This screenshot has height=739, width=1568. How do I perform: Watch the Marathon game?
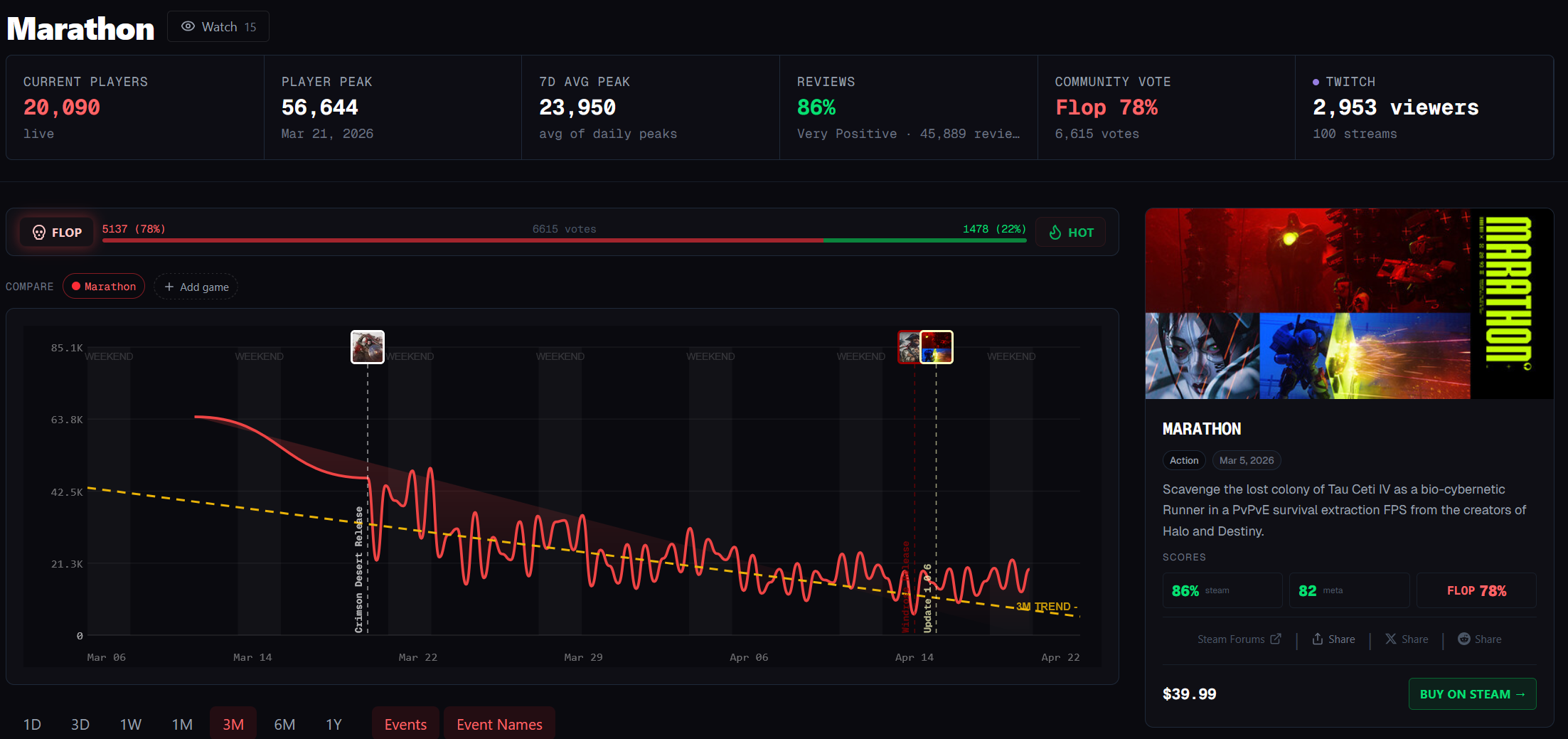pos(218,26)
